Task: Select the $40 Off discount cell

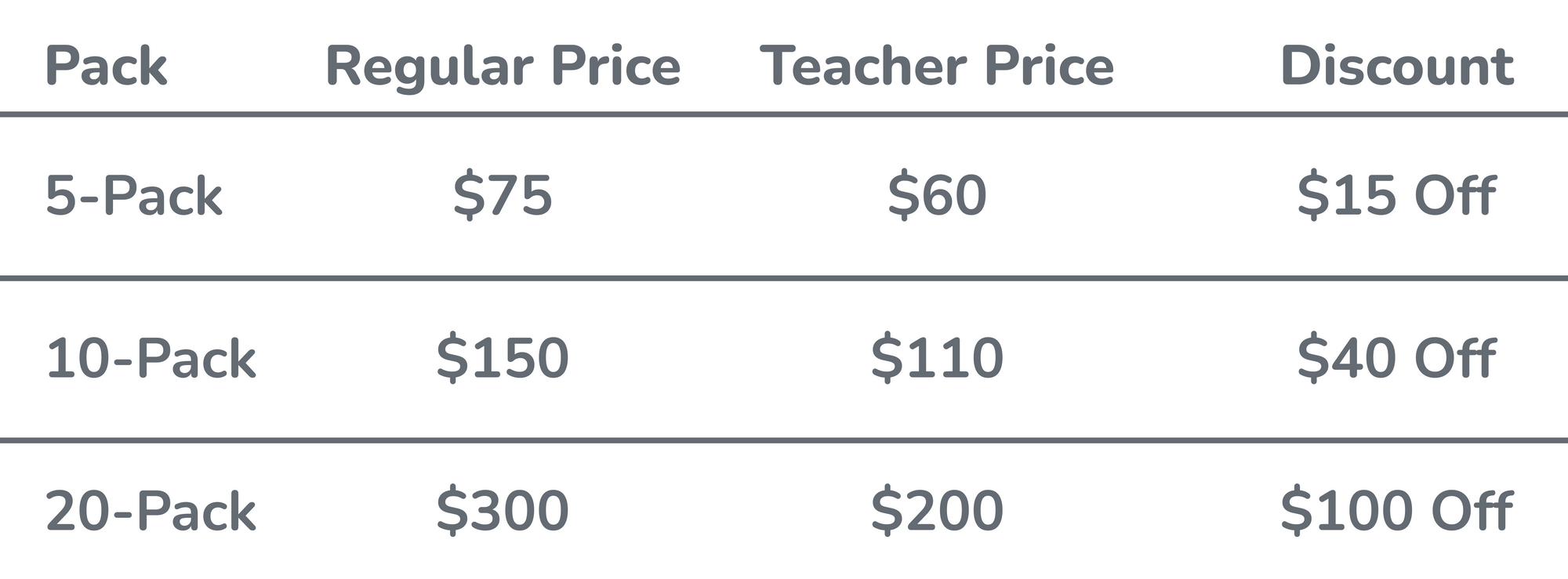Action: (1396, 359)
